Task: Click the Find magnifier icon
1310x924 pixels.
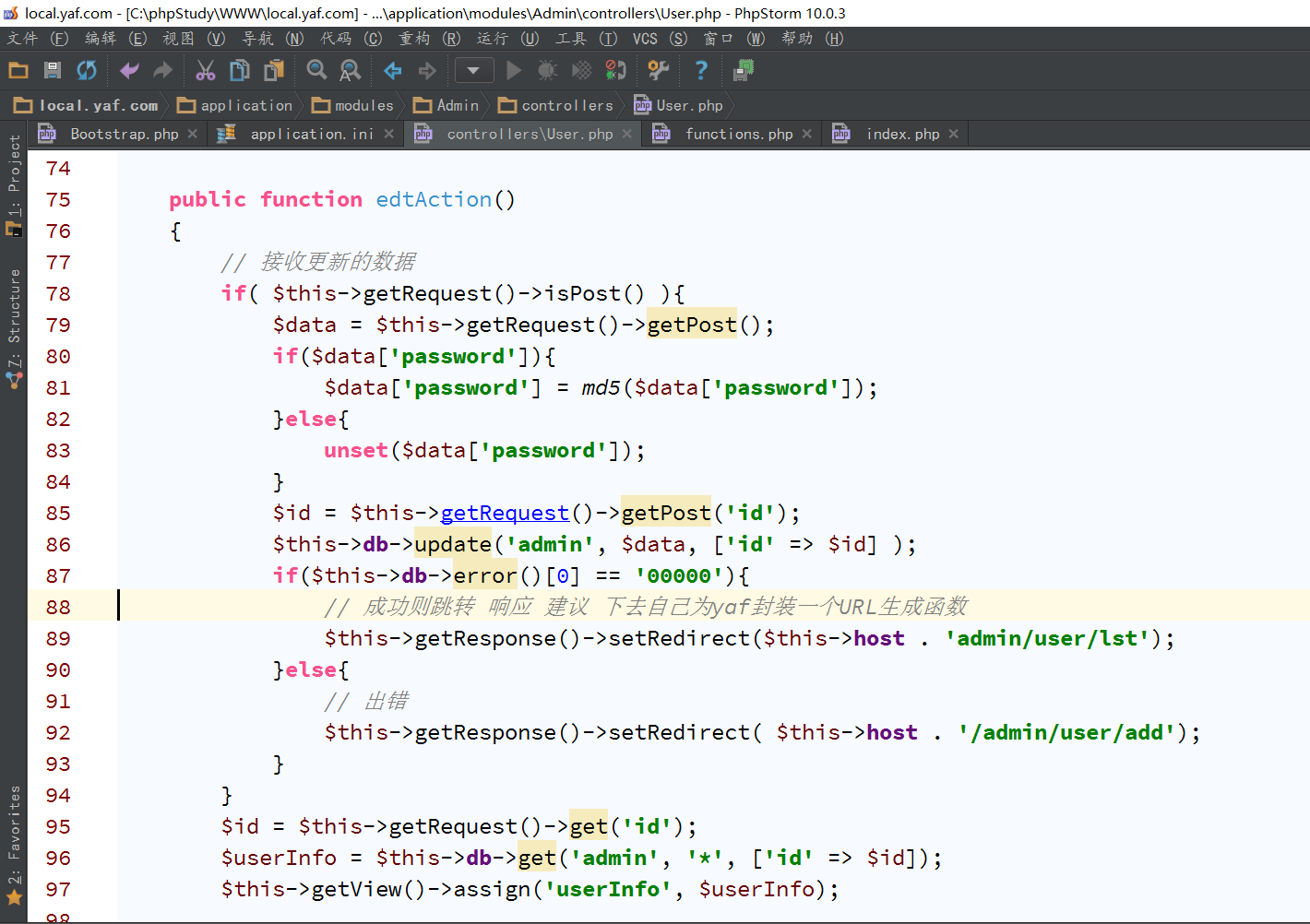Action: 316,70
